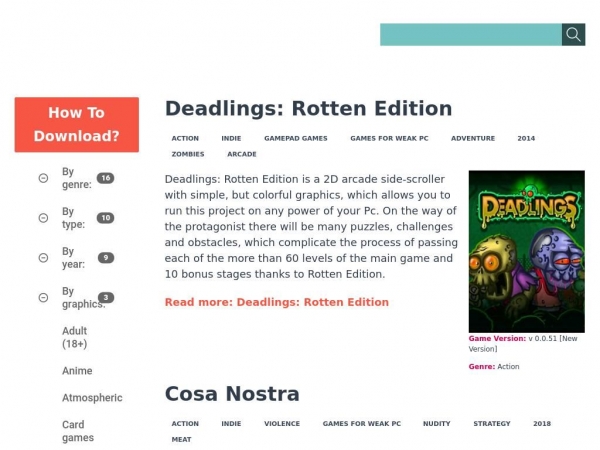Open the Cosa Nostra game title

click(232, 394)
